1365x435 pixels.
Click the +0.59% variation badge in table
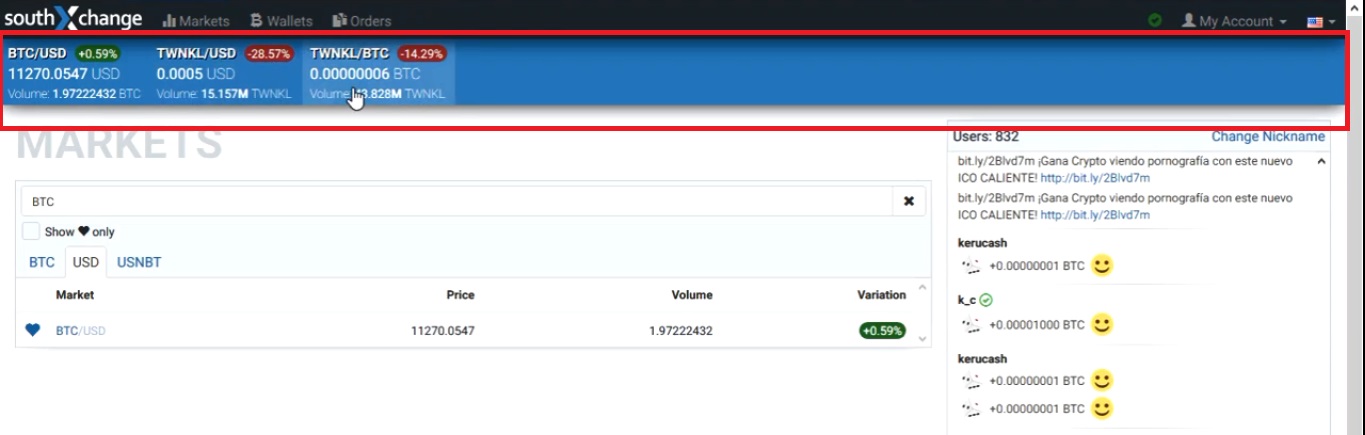pyautogui.click(x=882, y=330)
